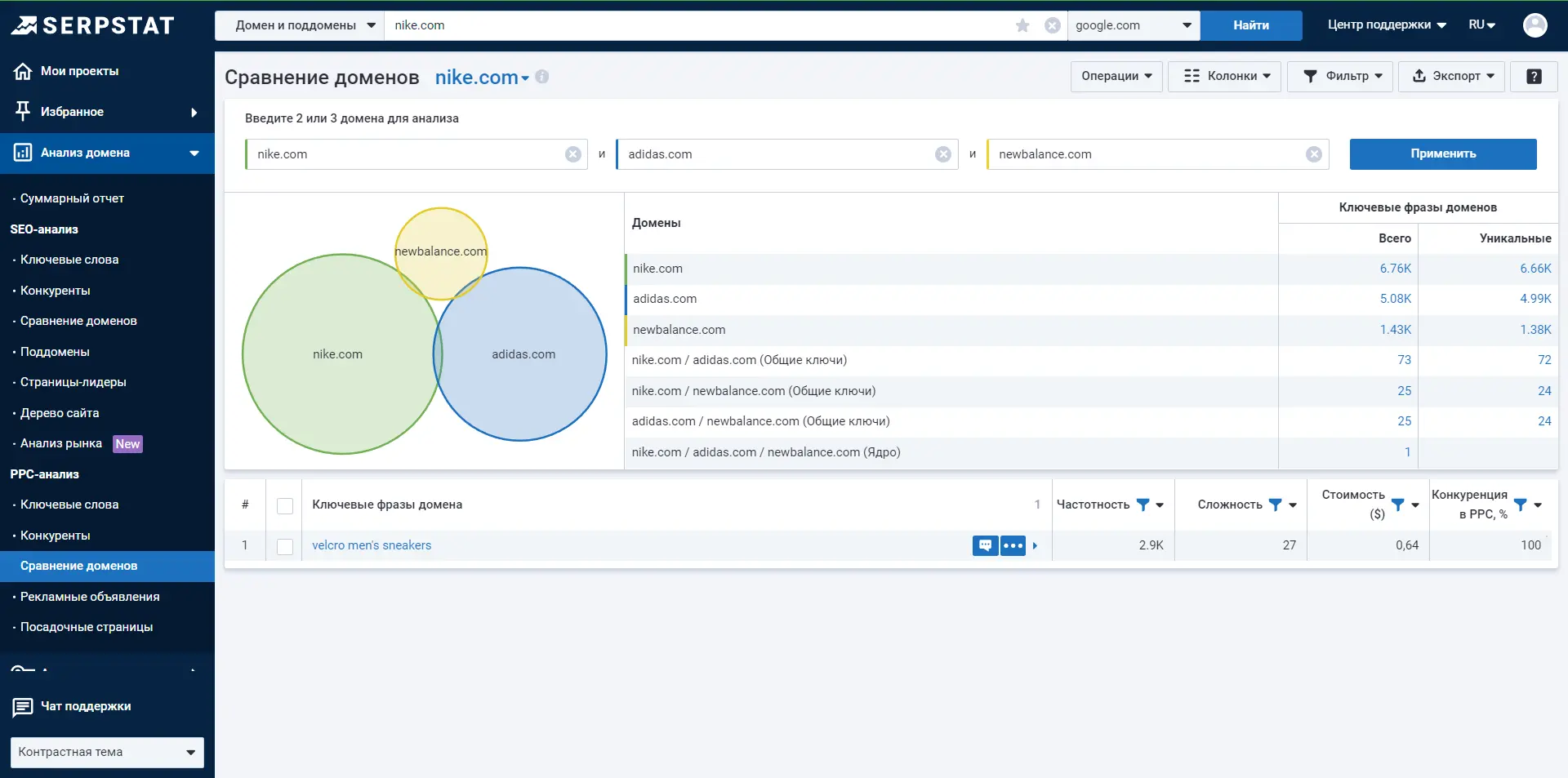Go to Мои проекты in sidebar
1568x778 pixels.
(79, 71)
